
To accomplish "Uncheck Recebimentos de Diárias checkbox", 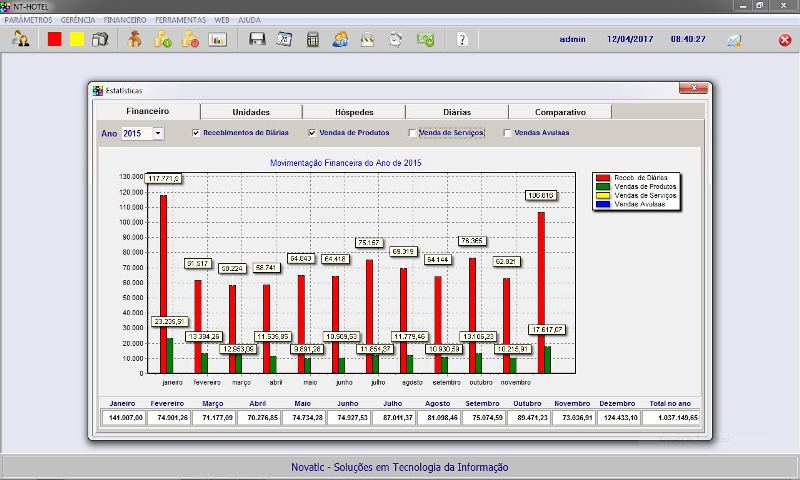I will (196, 133).
